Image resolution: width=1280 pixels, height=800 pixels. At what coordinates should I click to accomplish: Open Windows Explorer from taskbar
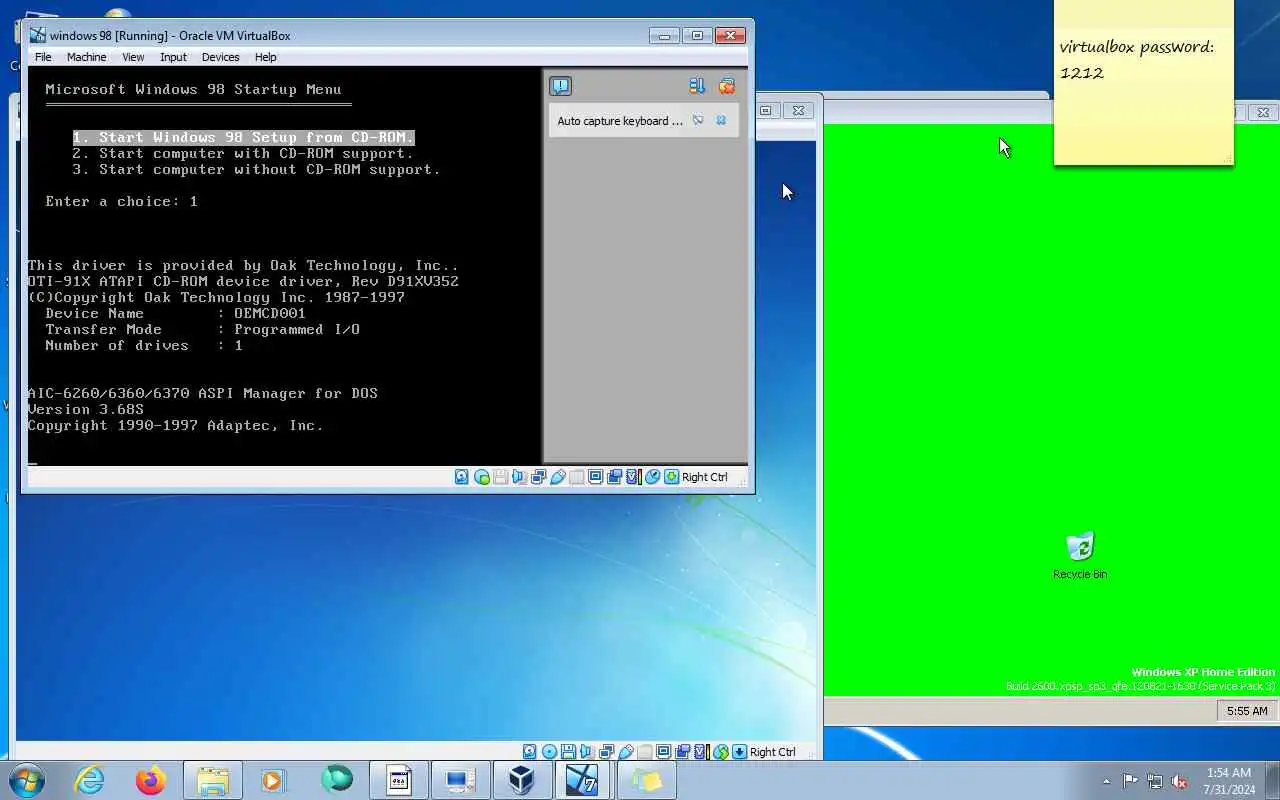212,780
